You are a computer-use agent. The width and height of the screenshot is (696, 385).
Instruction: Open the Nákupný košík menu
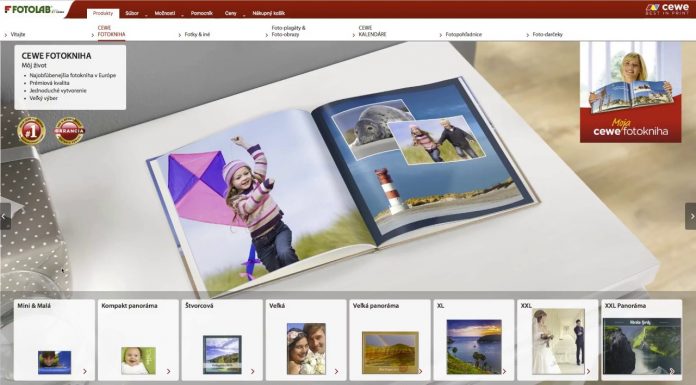269,13
